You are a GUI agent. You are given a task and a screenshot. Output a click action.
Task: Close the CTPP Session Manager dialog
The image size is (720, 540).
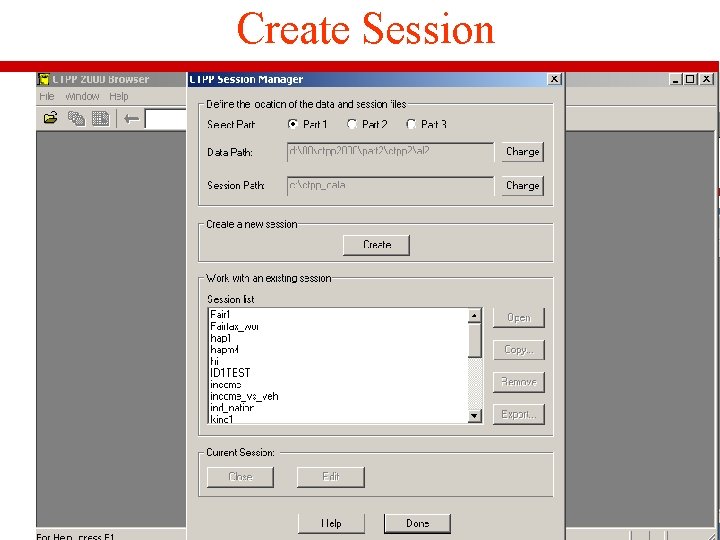click(554, 79)
